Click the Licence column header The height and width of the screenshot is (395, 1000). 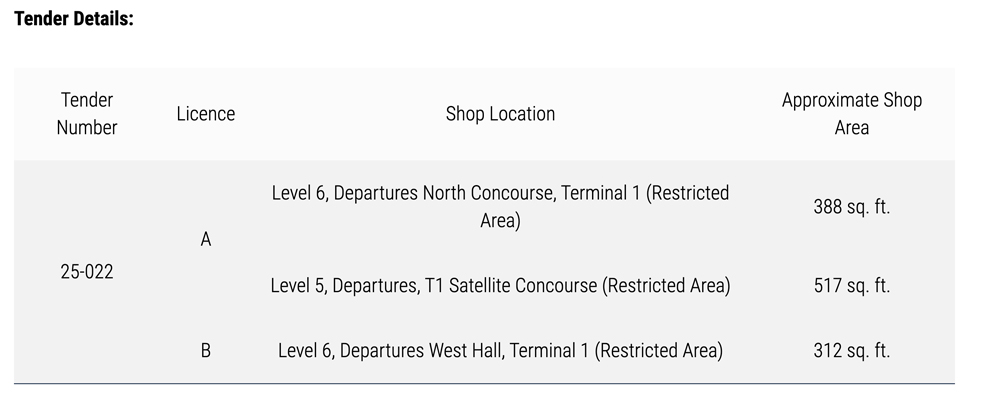click(x=205, y=114)
